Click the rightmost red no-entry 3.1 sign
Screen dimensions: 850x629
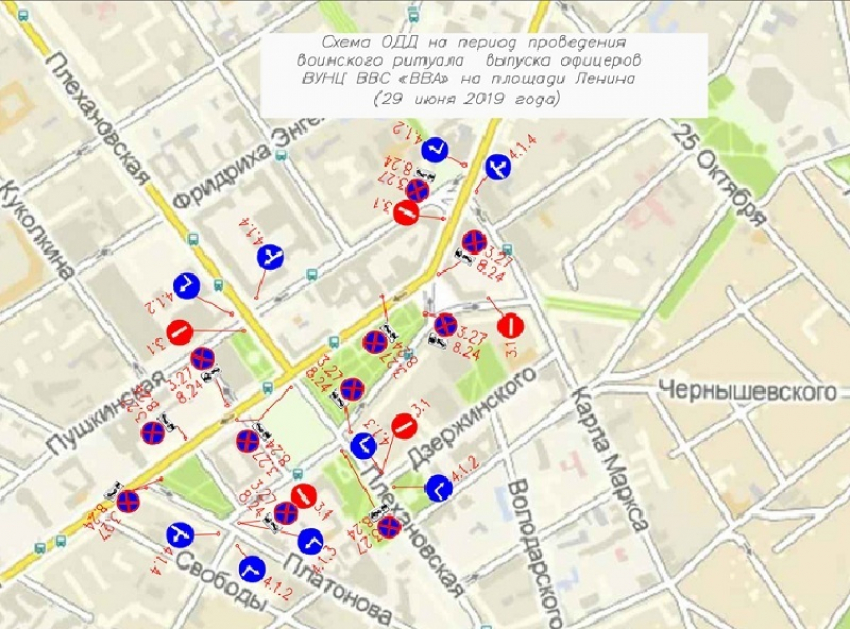pos(510,325)
